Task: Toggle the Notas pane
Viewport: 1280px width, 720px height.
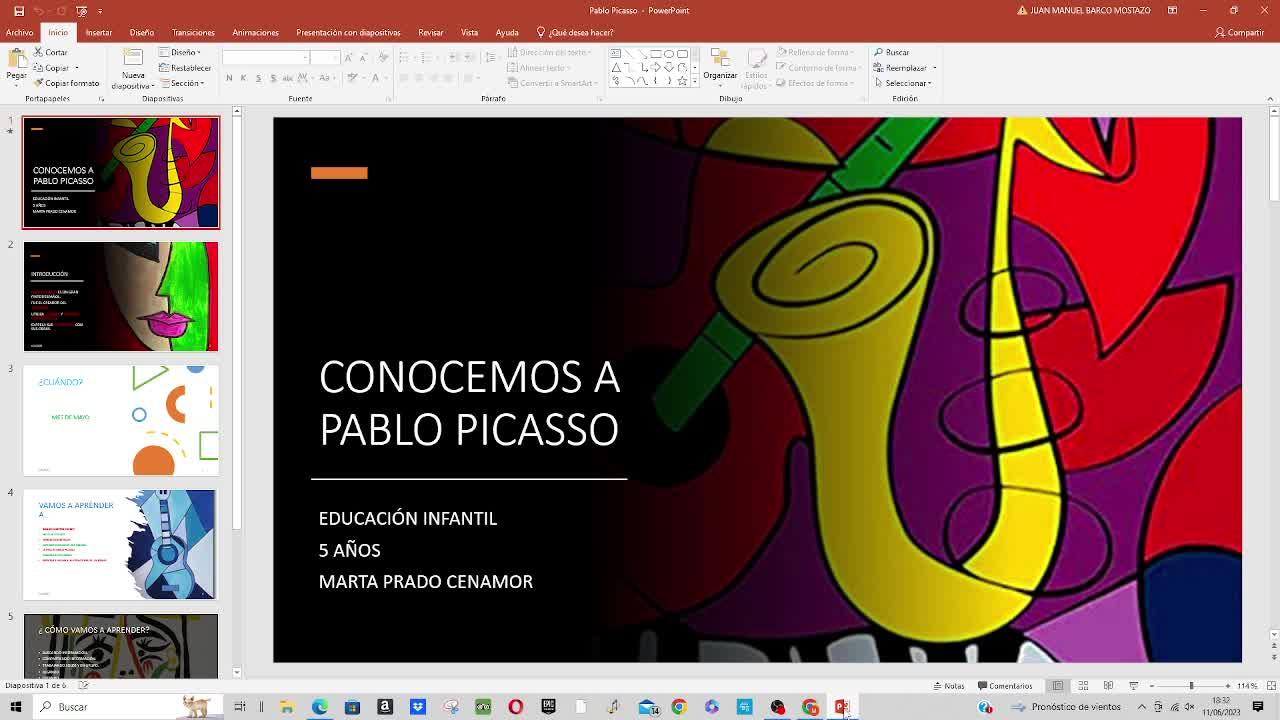Action: coord(949,686)
